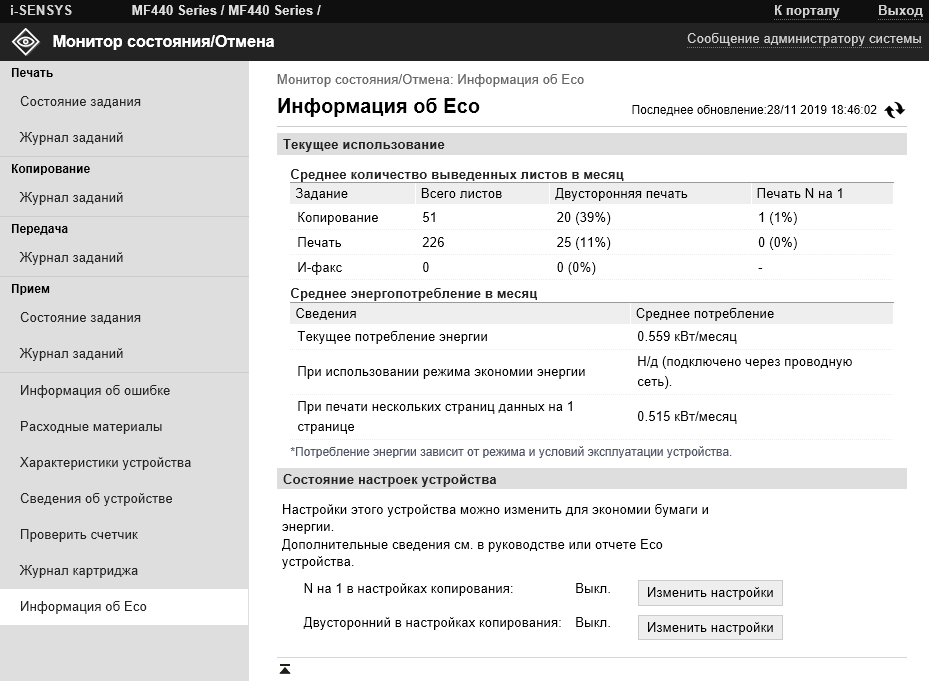Open Сообщение администратору системы link
This screenshot has height=681, width=929.
803,39
